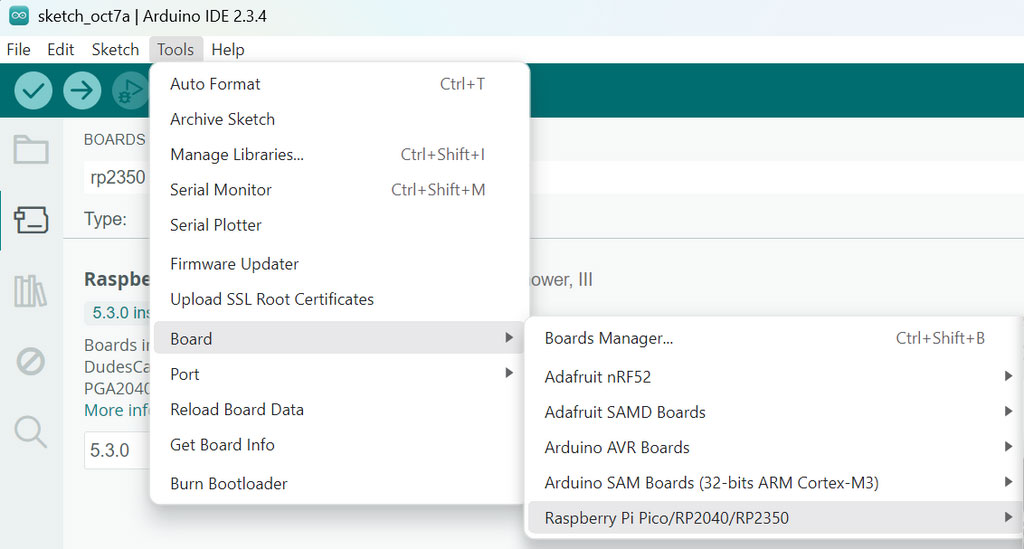Image resolution: width=1024 pixels, height=549 pixels.
Task: Start the Debug toolbar button
Action: point(131,90)
